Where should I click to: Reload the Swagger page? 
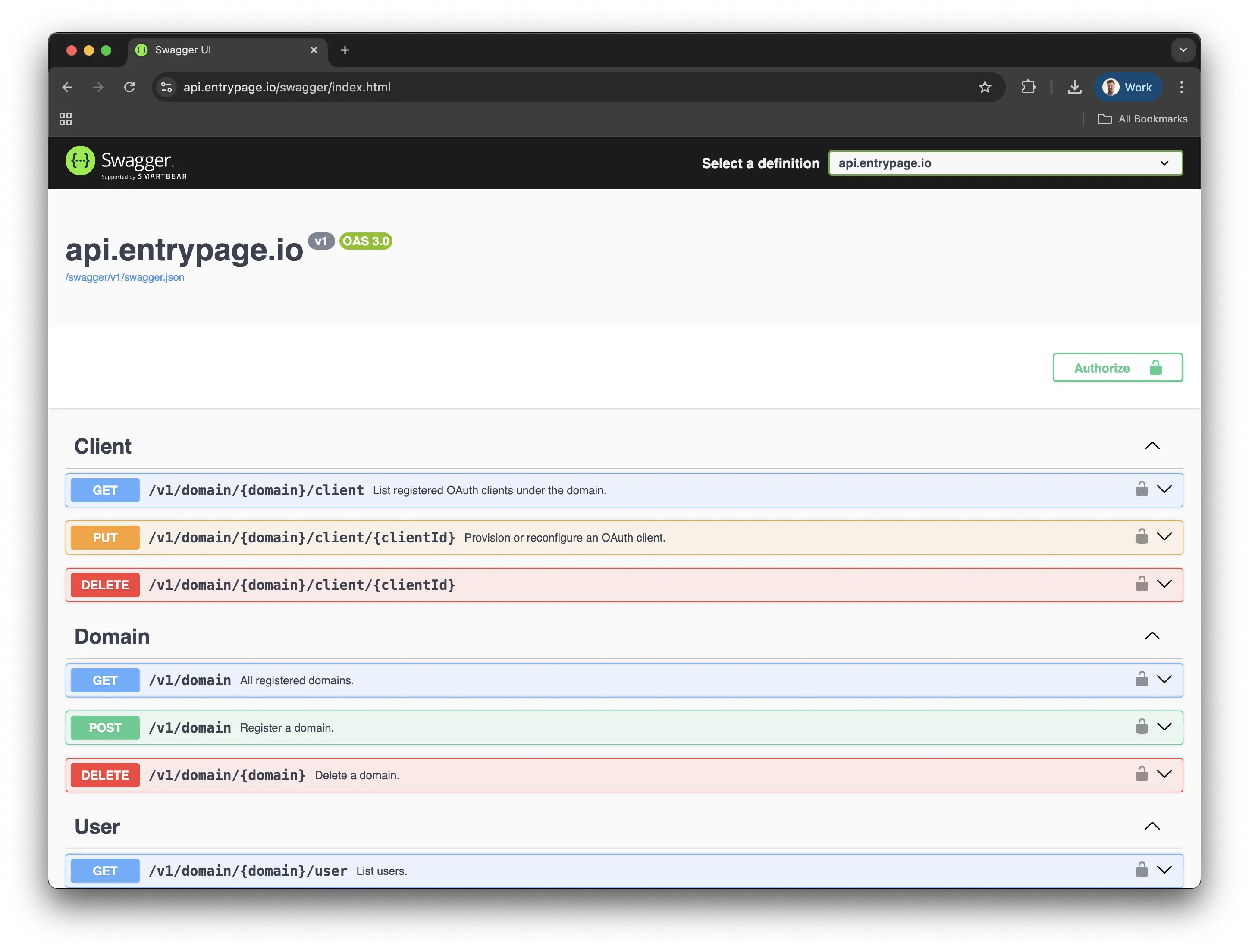130,87
